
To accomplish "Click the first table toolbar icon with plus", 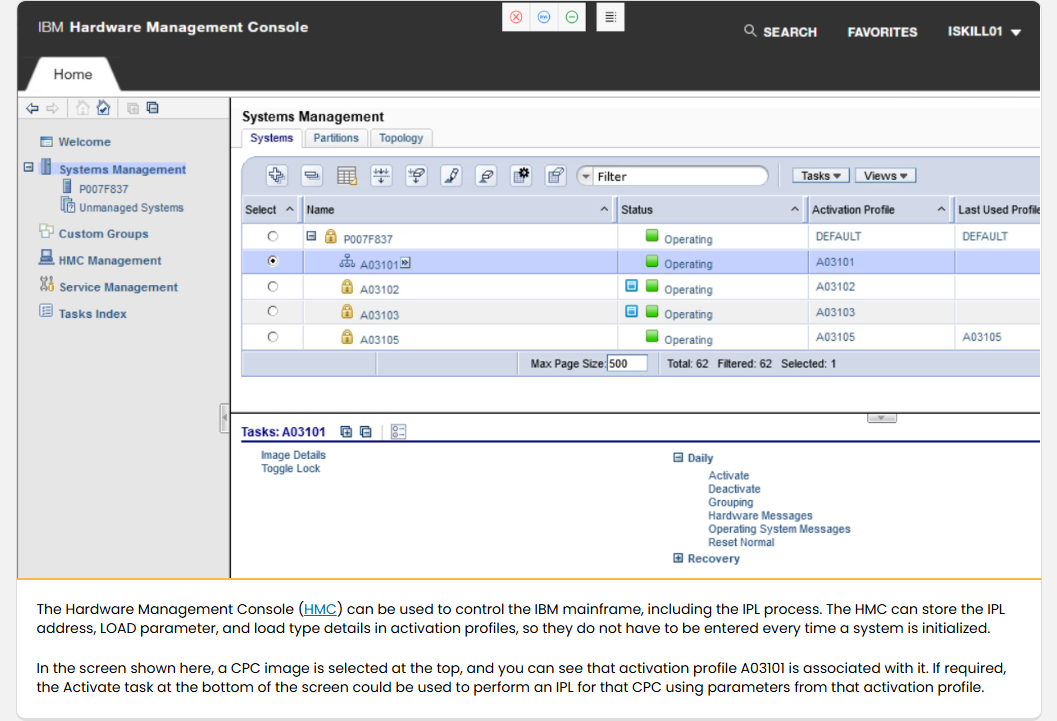I will (276, 176).
